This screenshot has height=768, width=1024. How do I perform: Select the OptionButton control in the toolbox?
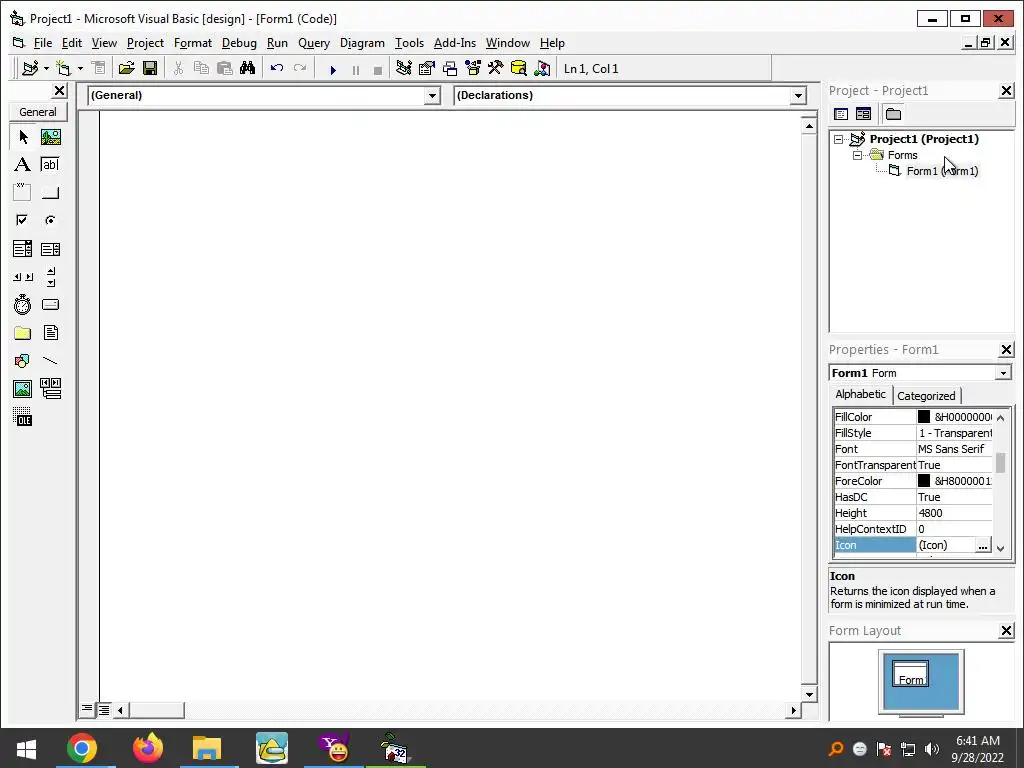[x=50, y=220]
